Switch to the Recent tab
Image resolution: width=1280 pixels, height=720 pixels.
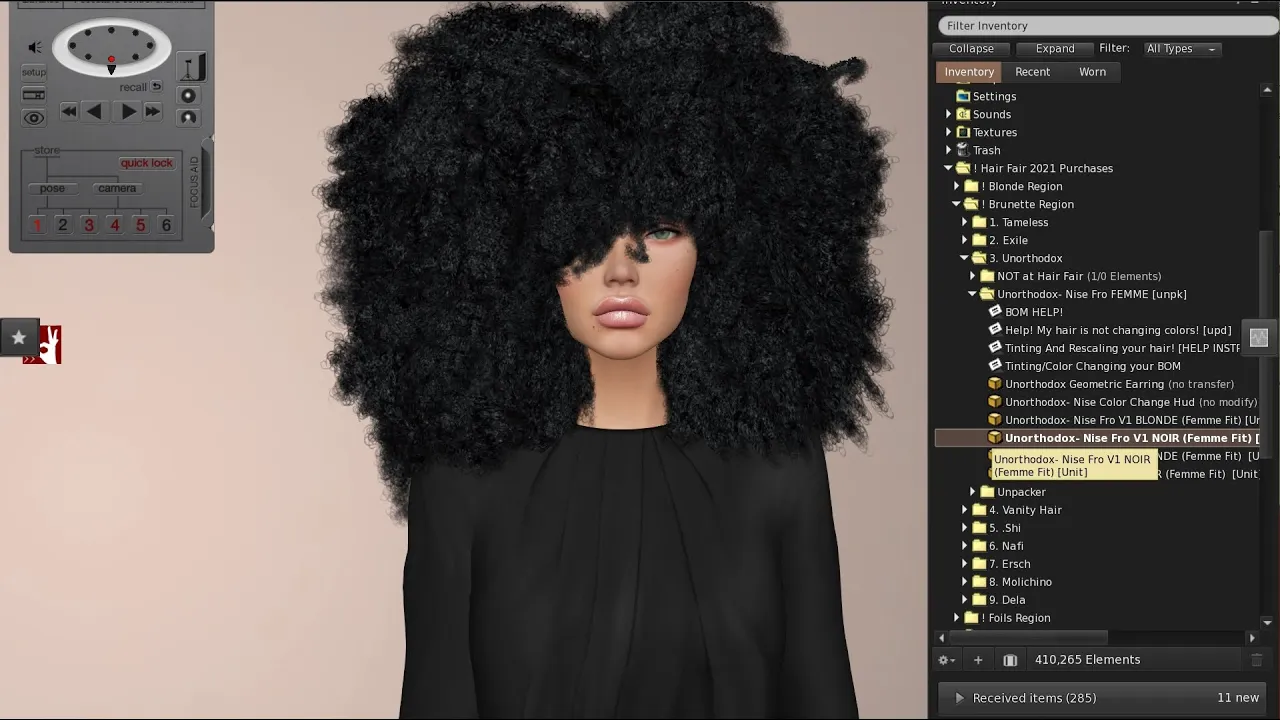pos(1032,72)
